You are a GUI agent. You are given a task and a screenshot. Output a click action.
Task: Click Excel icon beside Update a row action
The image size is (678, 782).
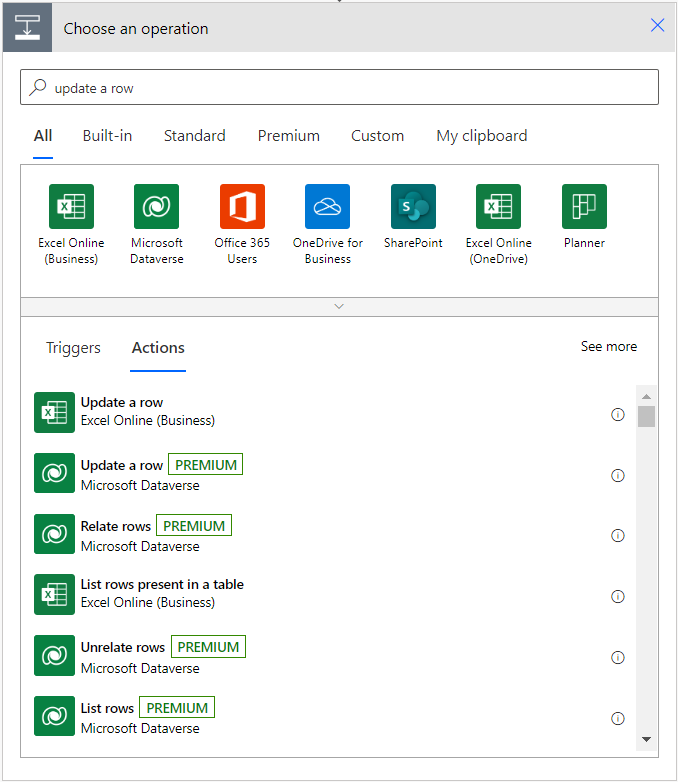pyautogui.click(x=54, y=412)
